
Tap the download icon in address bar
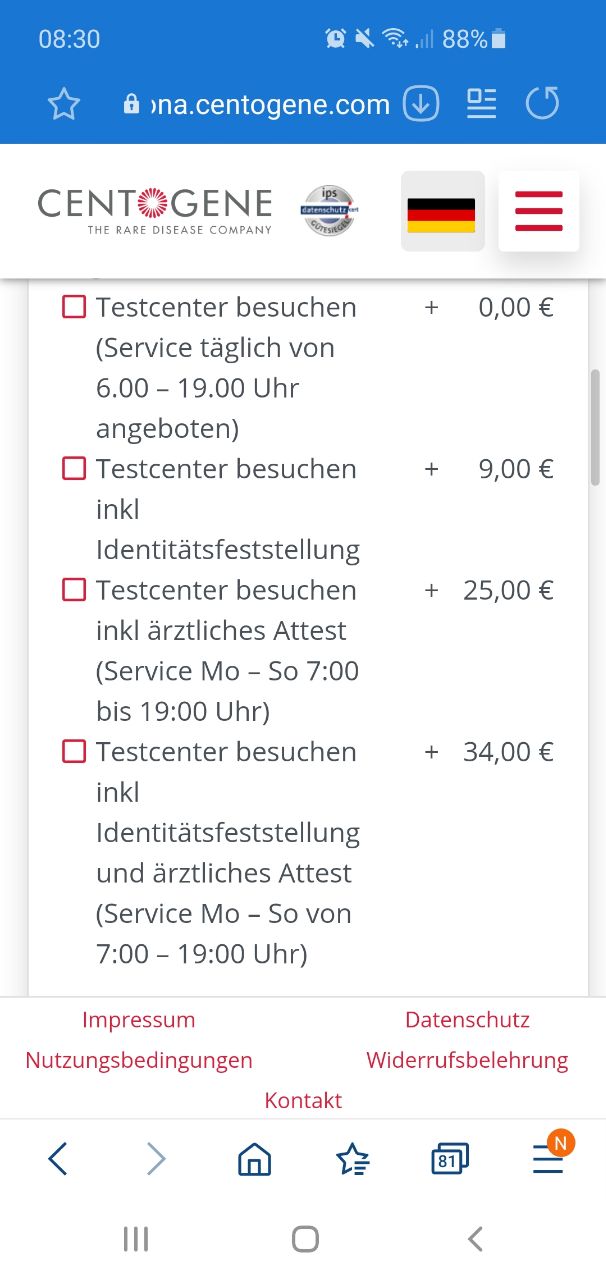(421, 103)
